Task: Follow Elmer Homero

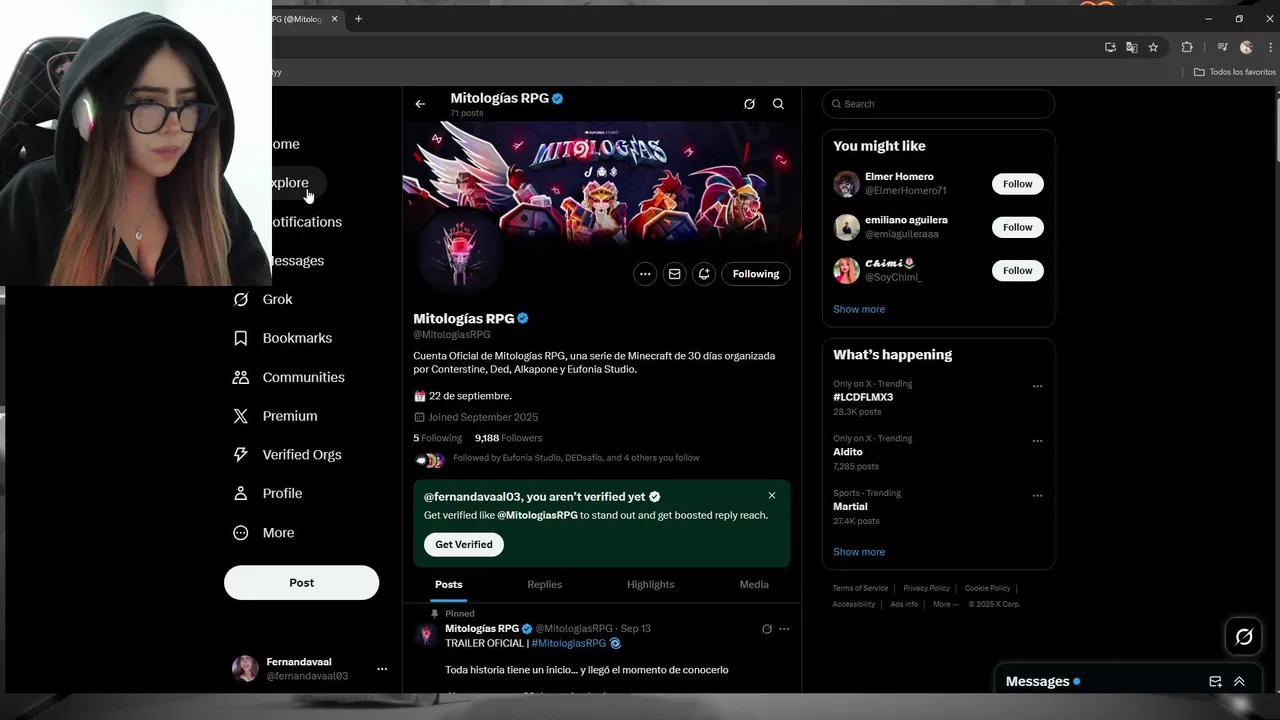Action: (x=1018, y=184)
